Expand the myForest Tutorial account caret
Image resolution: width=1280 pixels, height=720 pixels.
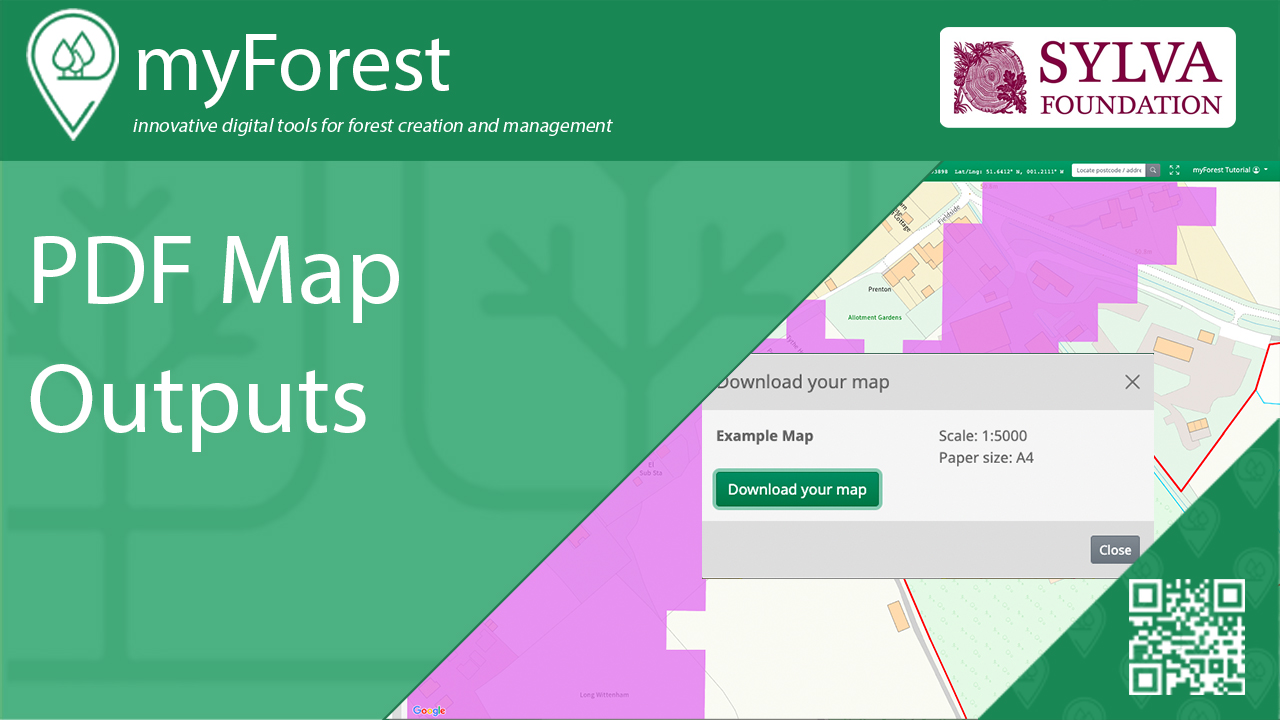click(x=1267, y=171)
